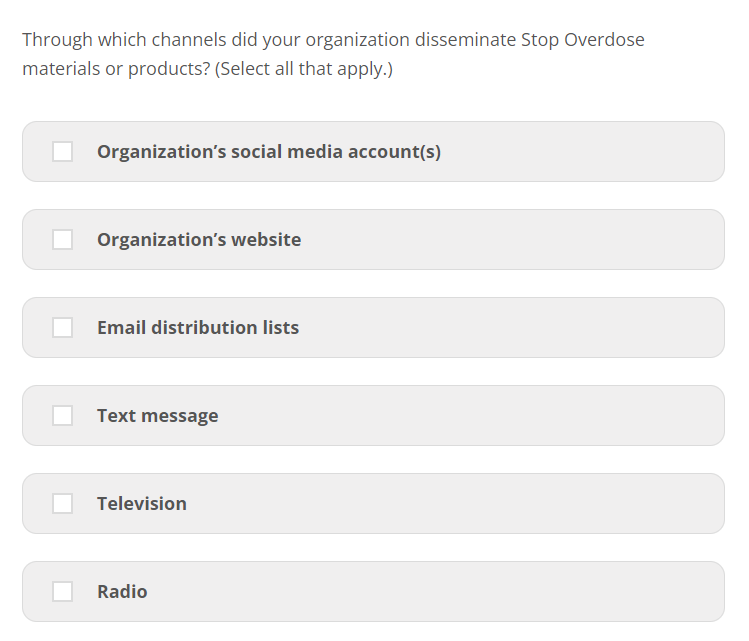Screen dimensions: 749x641
Task: Tick the Organization's website checkbox
Action: (x=62, y=239)
